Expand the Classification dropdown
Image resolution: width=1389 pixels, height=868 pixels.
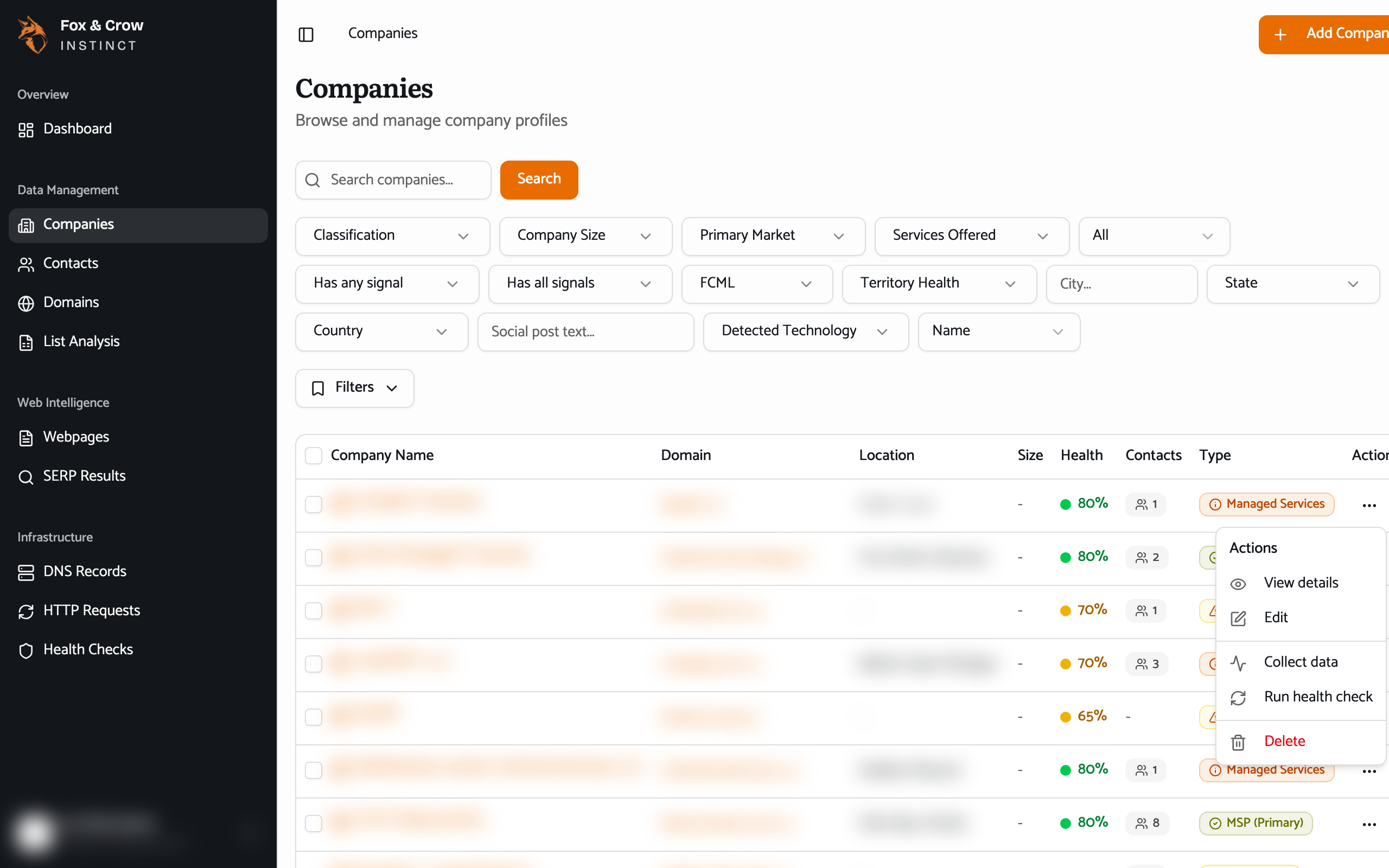pyautogui.click(x=393, y=236)
